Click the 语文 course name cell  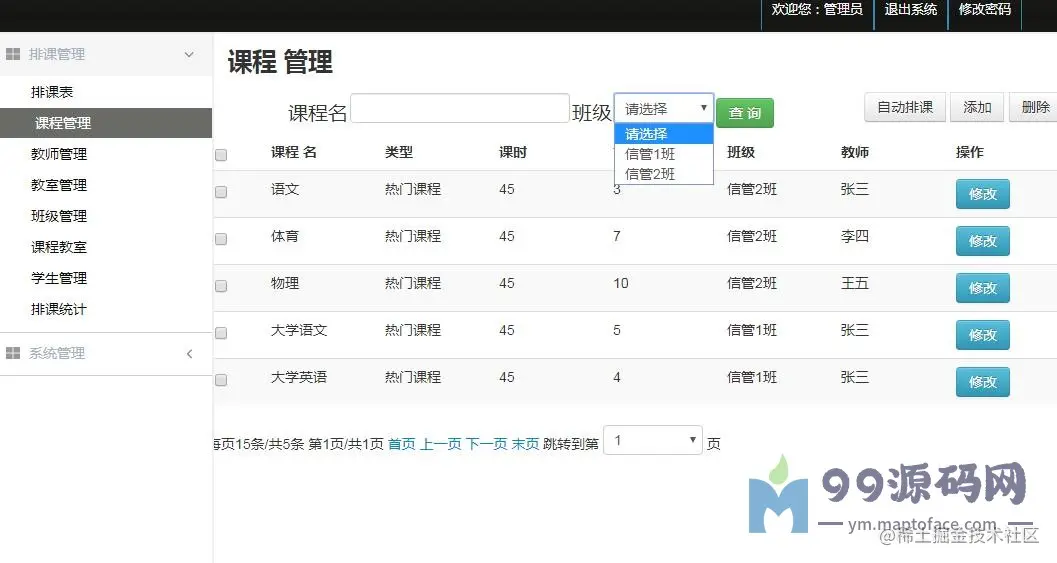coord(284,189)
